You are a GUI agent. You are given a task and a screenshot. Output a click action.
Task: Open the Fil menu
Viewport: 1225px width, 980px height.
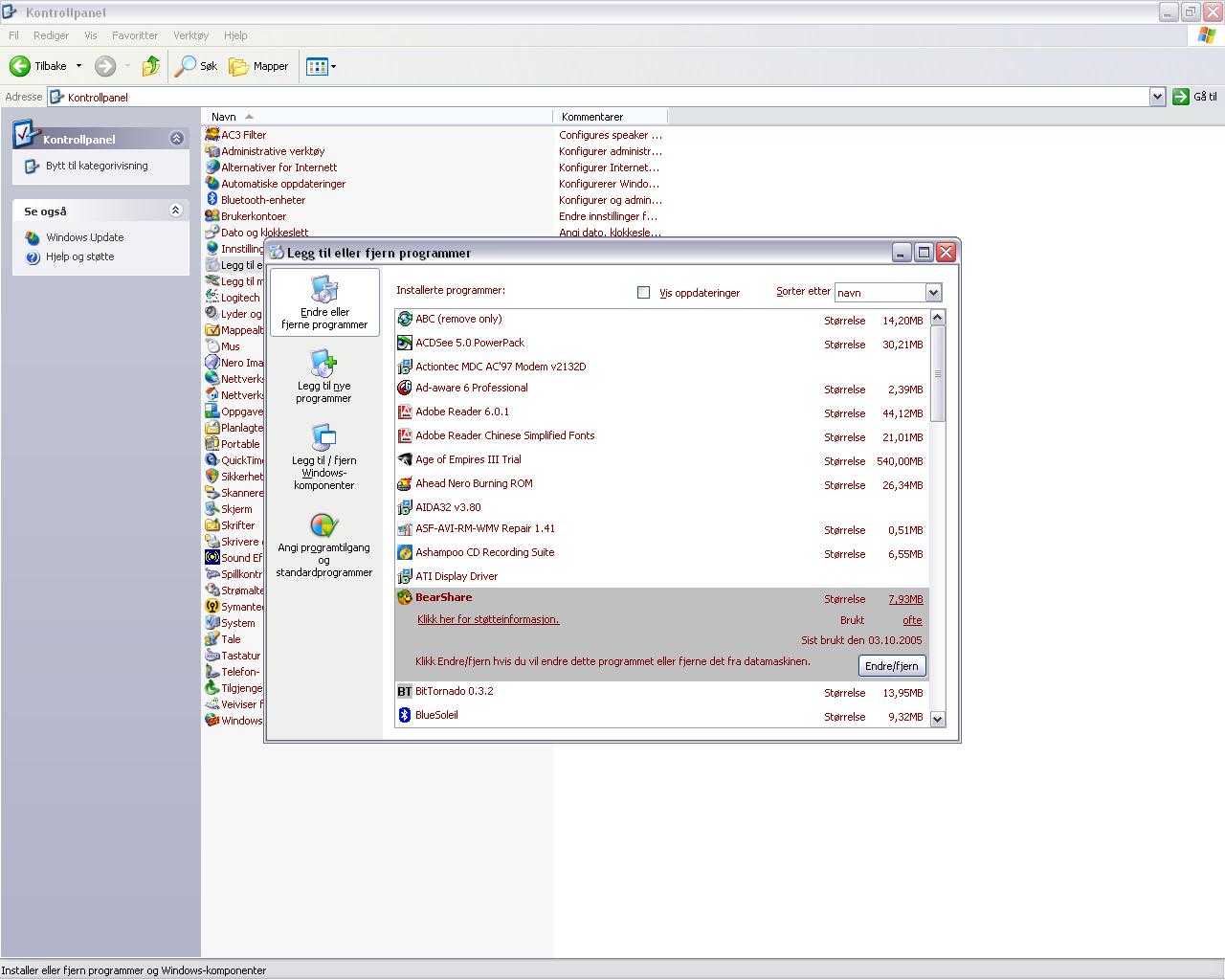click(13, 35)
